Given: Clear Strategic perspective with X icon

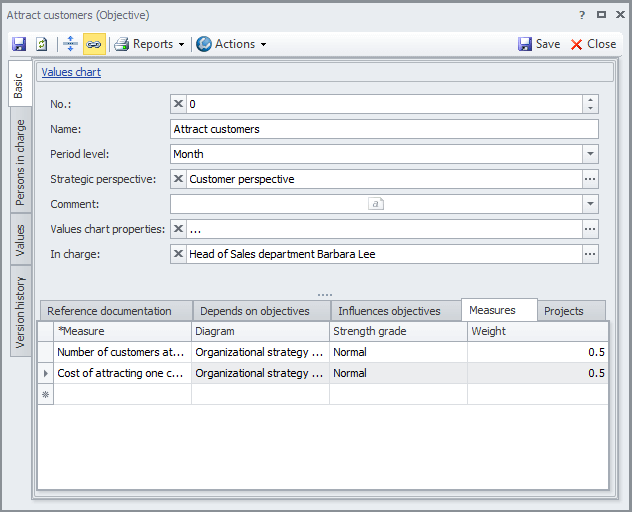Looking at the screenshot, I should coord(178,179).
